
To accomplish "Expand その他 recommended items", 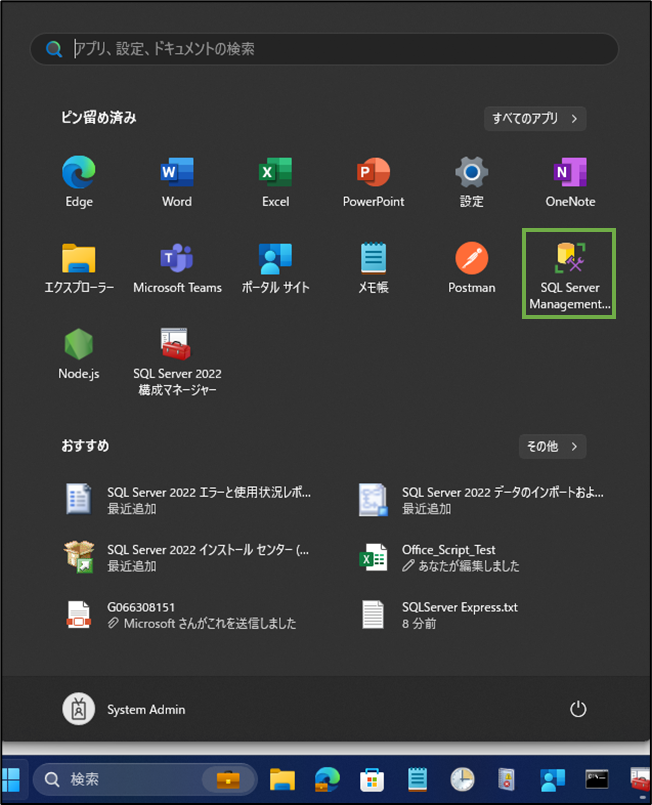I will coord(552,446).
